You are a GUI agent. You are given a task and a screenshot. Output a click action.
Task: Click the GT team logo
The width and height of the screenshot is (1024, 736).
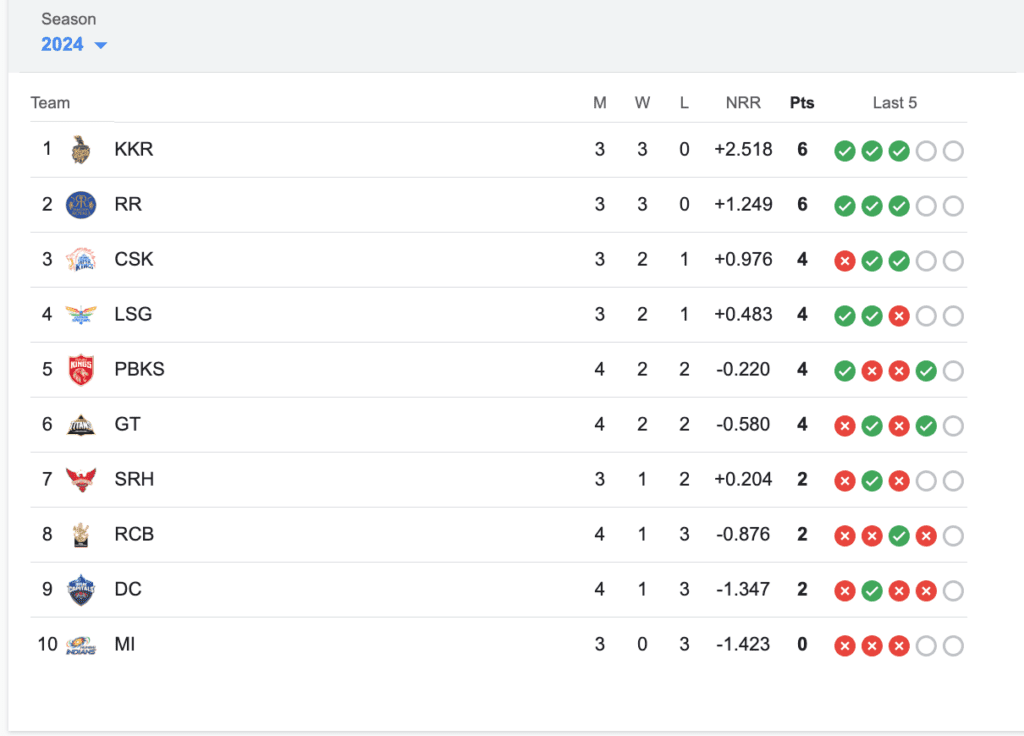79,424
